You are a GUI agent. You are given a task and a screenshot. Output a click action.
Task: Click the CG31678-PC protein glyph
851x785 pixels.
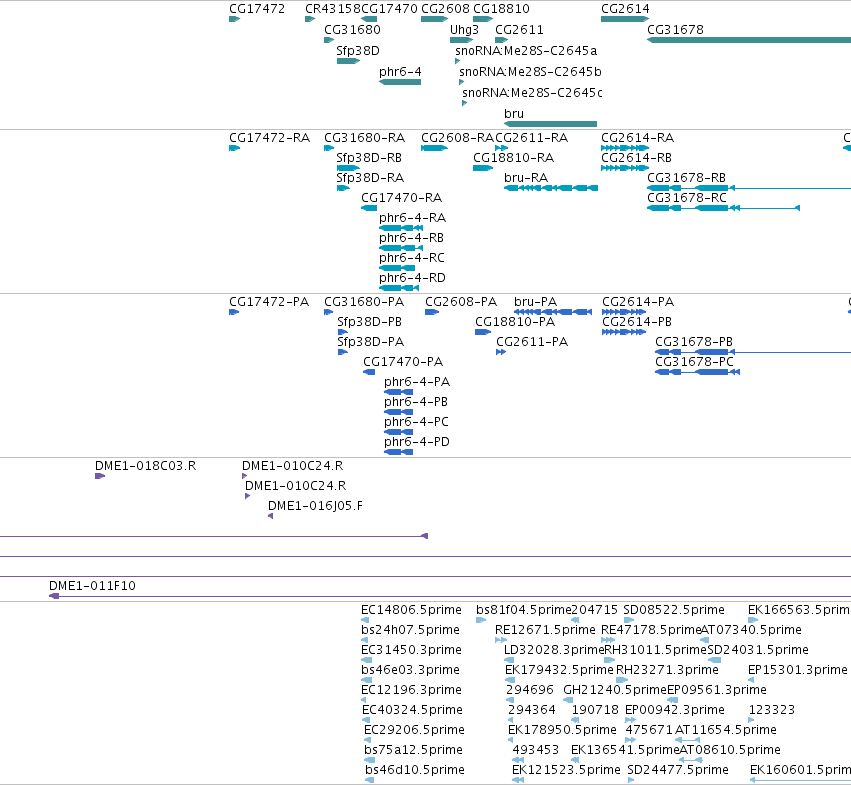point(697,372)
